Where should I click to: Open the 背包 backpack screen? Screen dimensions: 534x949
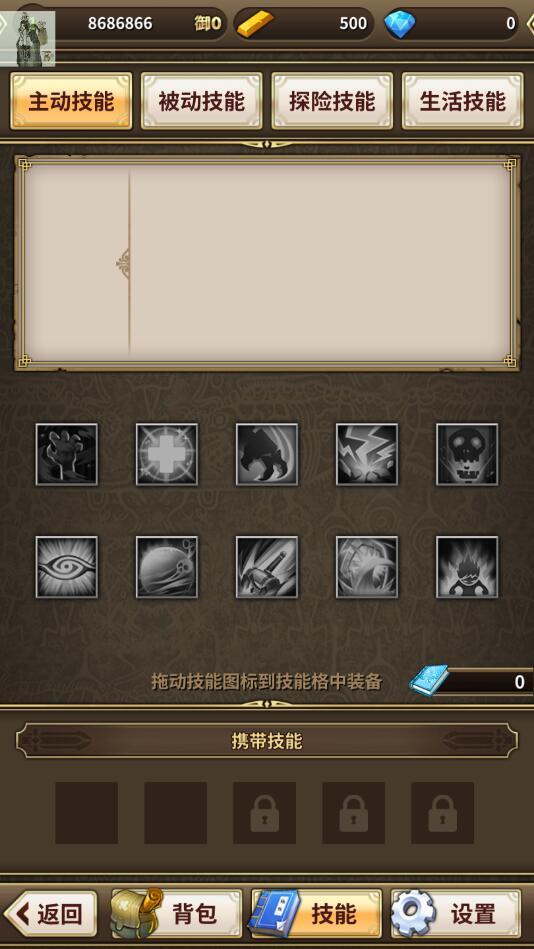pos(176,914)
